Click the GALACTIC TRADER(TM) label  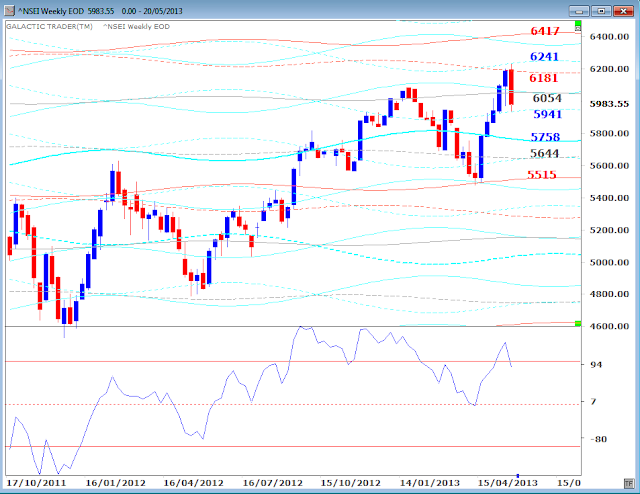49,27
